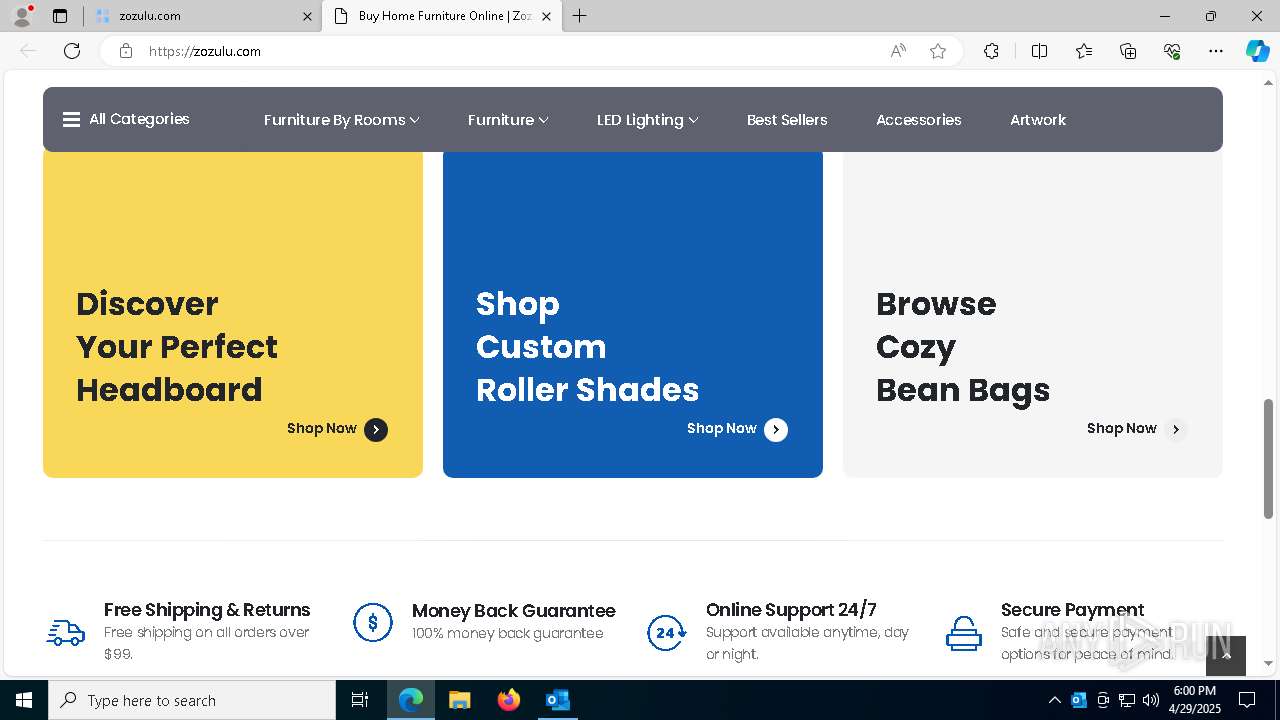Click the 24/7 online support icon
The width and height of the screenshot is (1280, 720).
point(666,632)
